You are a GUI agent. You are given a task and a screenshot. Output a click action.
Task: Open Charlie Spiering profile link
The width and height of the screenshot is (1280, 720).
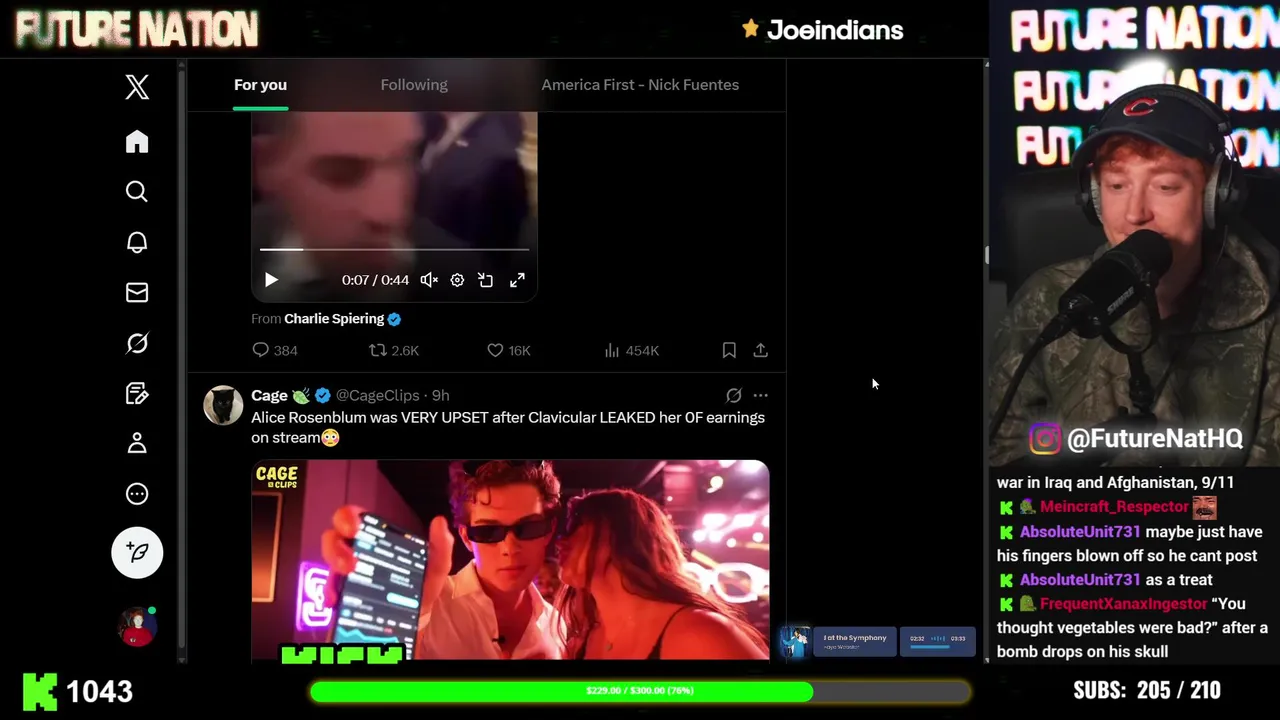point(334,318)
